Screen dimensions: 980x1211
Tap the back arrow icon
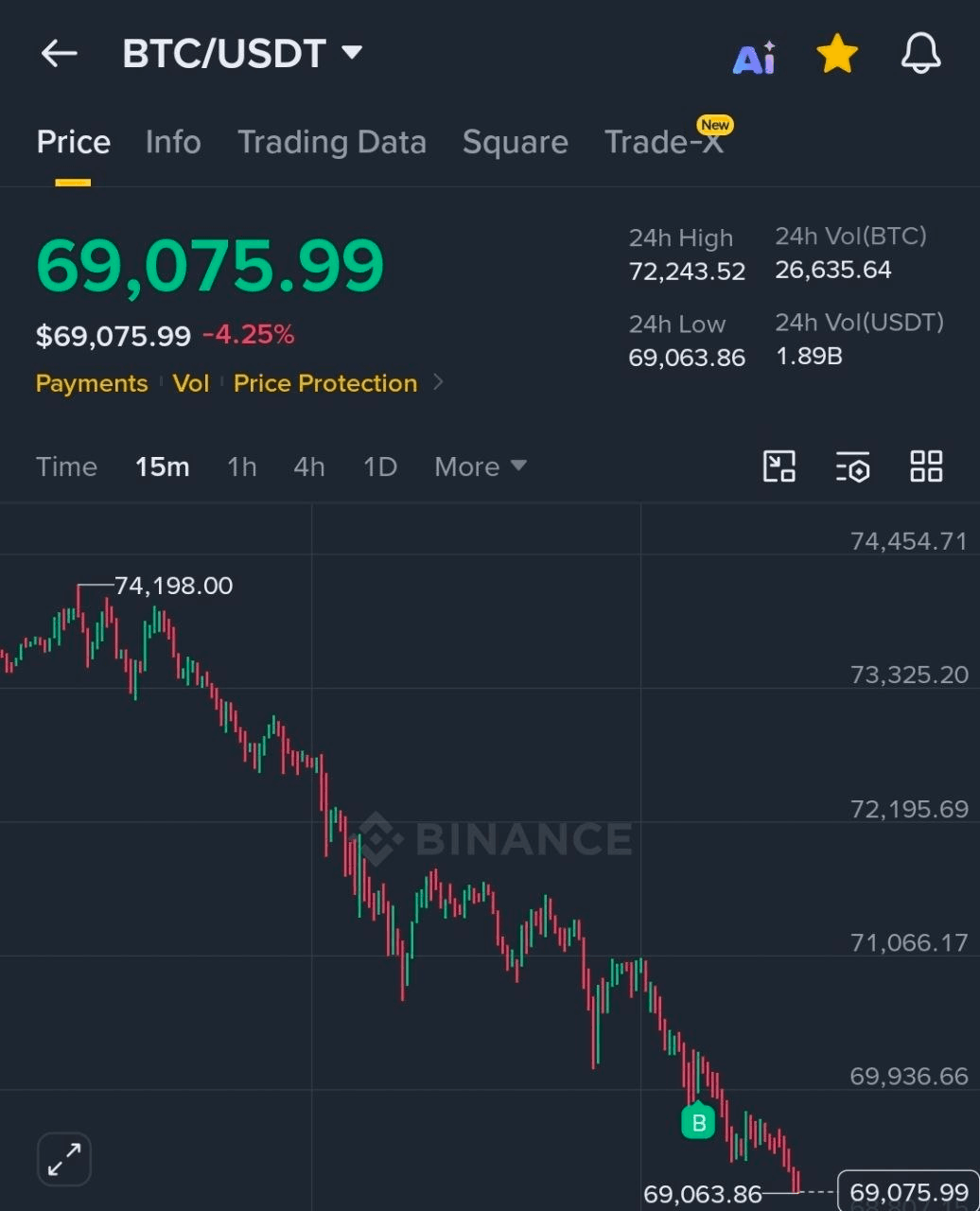pos(59,54)
